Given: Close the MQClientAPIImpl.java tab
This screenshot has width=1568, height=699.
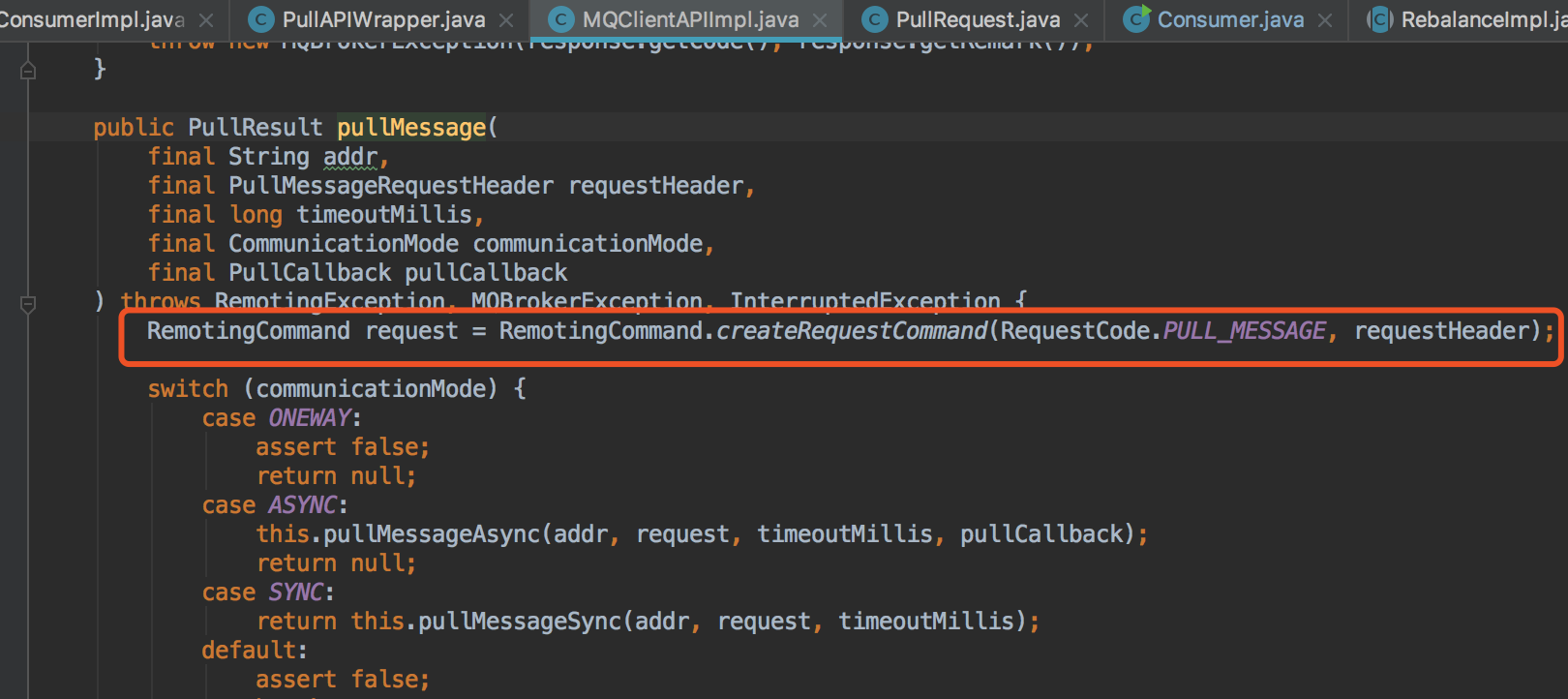Looking at the screenshot, I should pos(820,19).
